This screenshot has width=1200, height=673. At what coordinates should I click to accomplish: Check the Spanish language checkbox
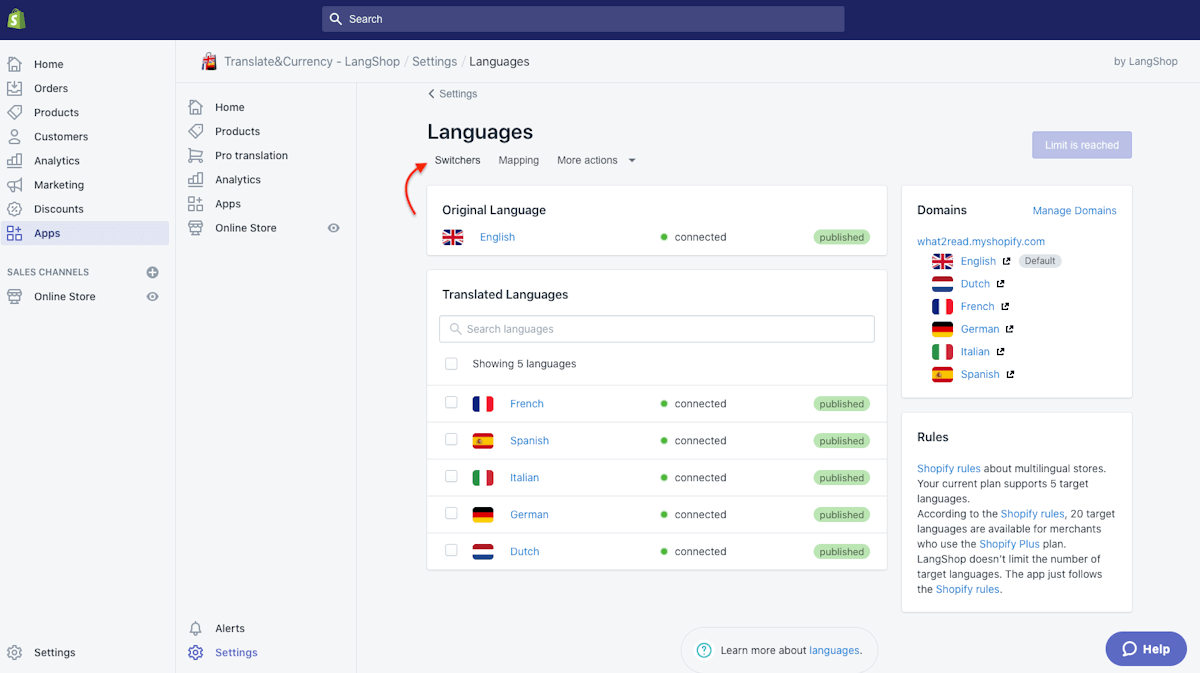(x=451, y=440)
